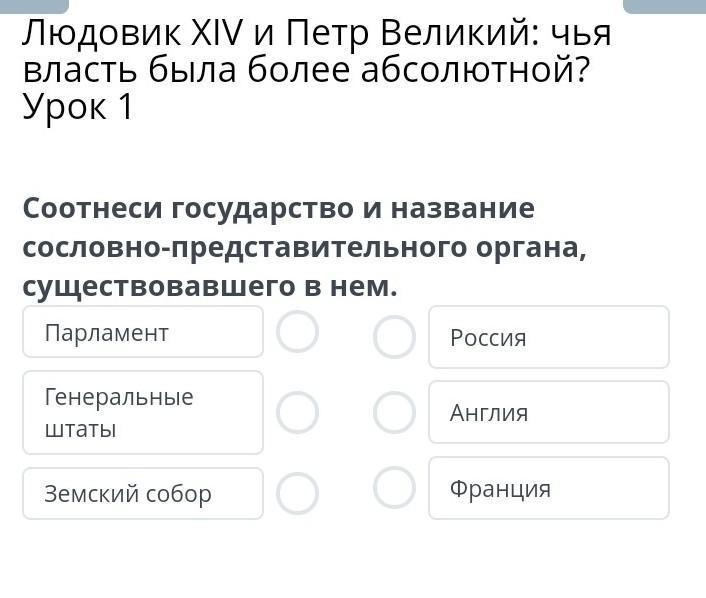Pick the Англия country card

[x=549, y=412]
